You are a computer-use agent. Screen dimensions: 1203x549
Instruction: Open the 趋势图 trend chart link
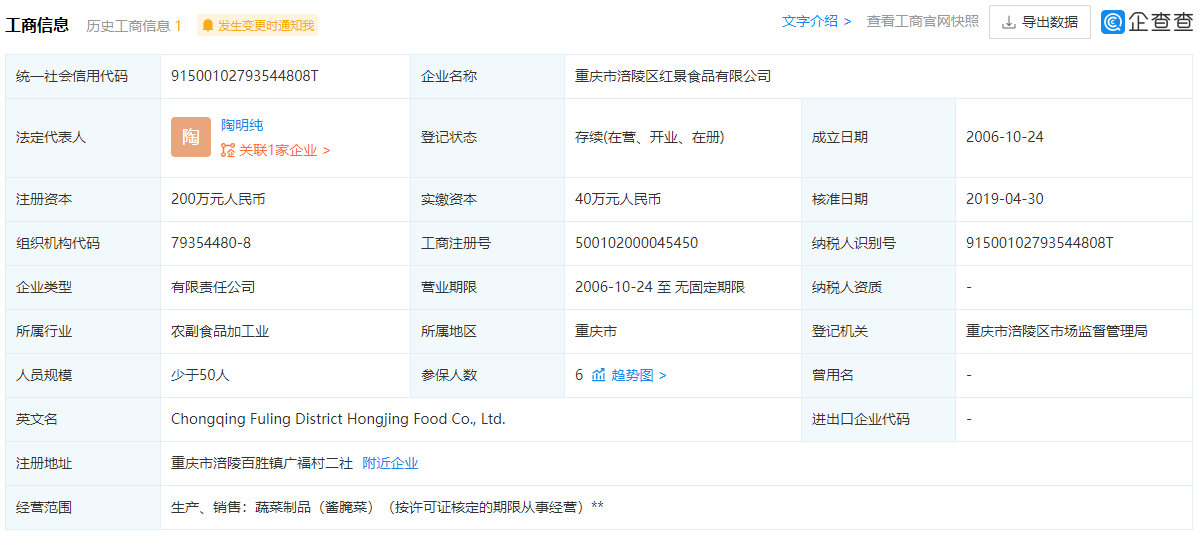638,375
